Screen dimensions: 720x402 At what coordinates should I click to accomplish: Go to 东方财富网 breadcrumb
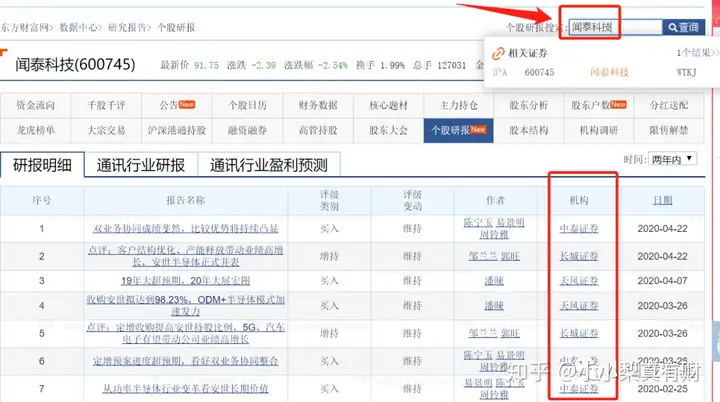click(24, 28)
